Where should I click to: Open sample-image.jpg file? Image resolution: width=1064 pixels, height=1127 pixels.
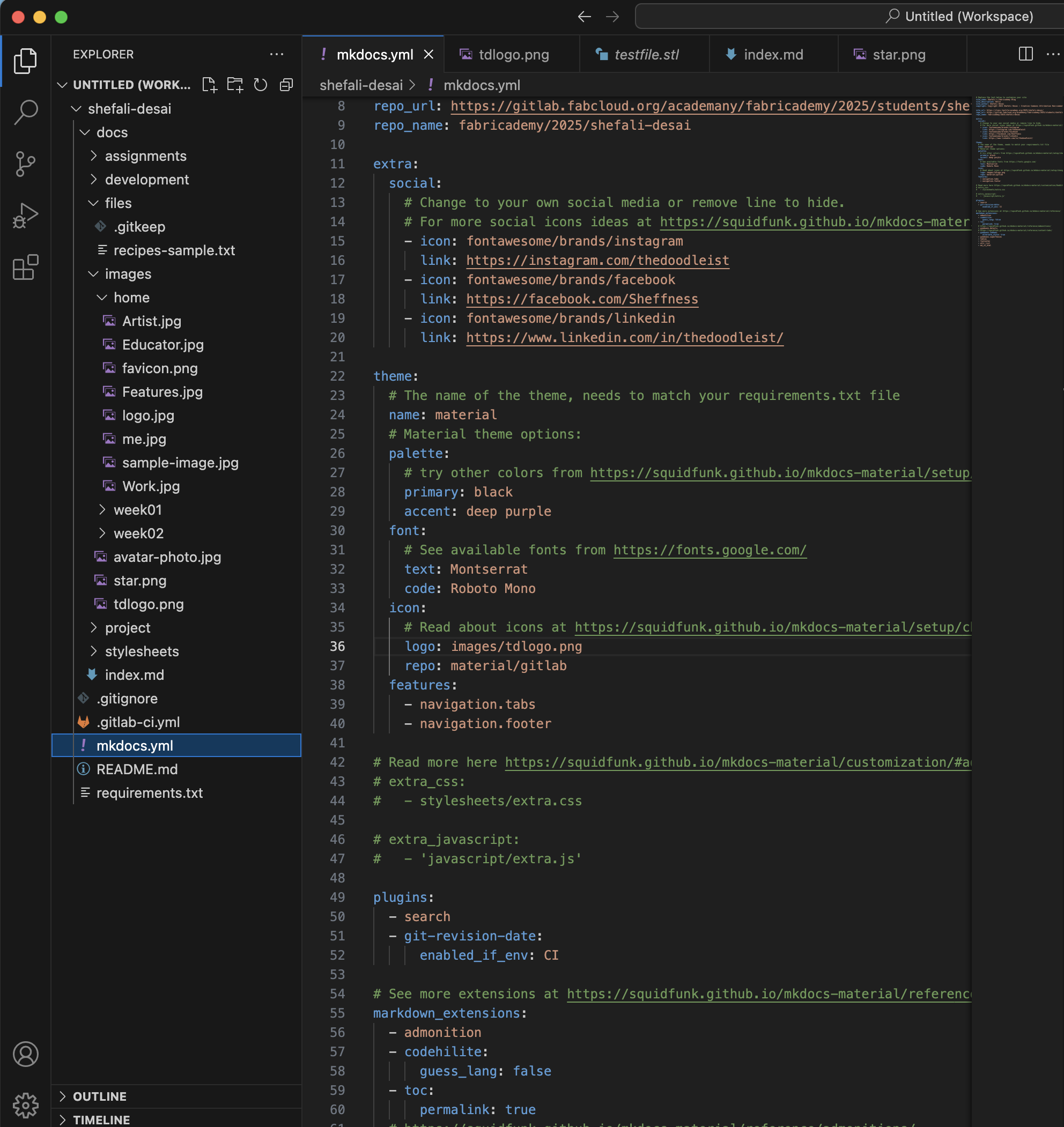(x=176, y=463)
